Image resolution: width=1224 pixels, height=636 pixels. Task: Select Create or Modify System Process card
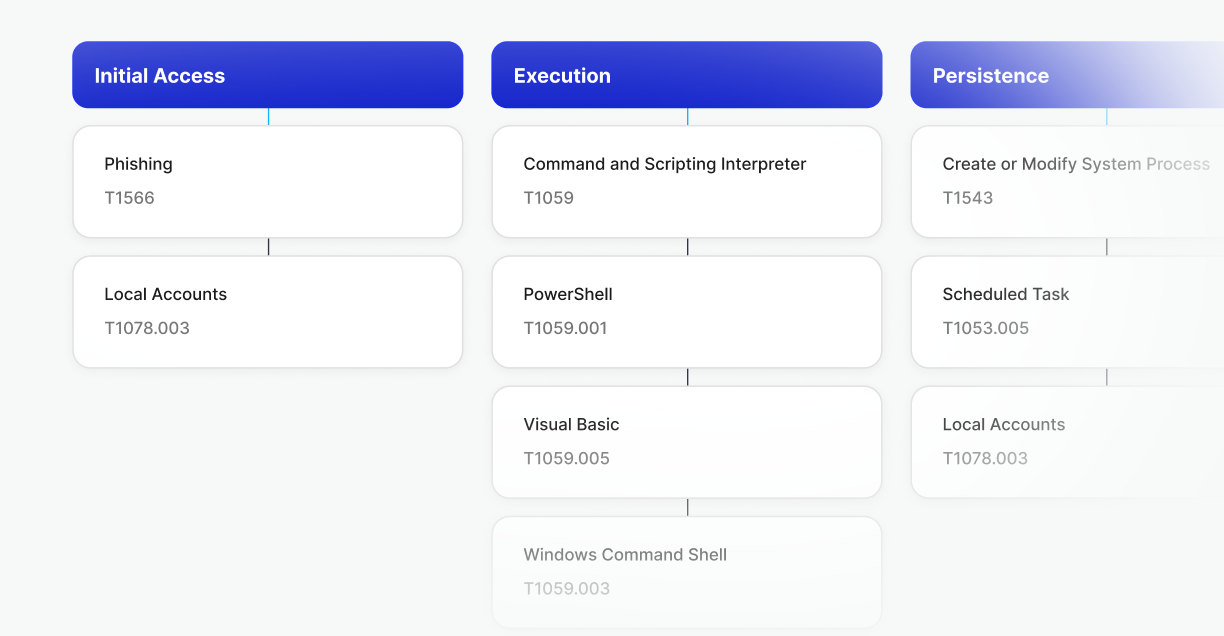[1066, 181]
